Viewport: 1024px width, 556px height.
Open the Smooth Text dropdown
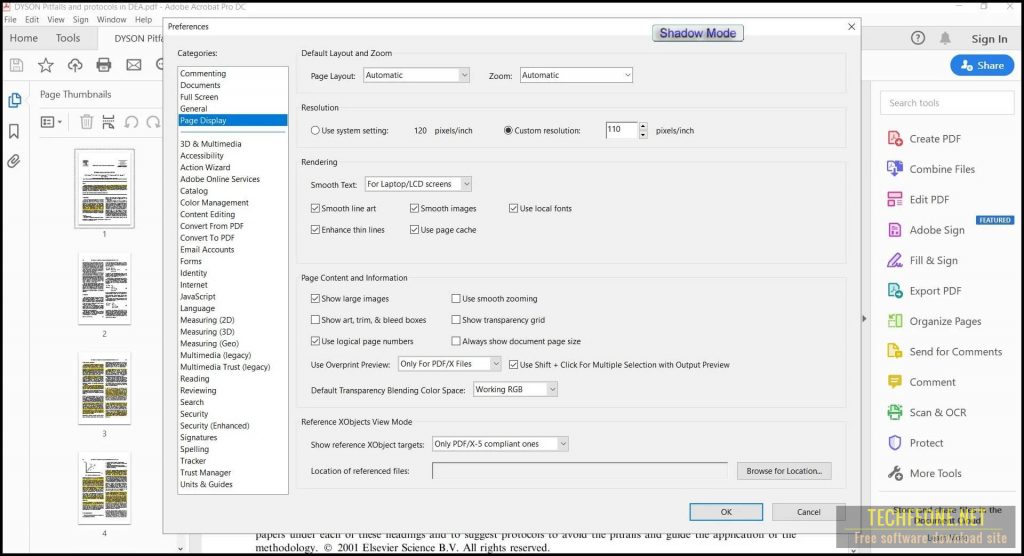[x=418, y=184]
